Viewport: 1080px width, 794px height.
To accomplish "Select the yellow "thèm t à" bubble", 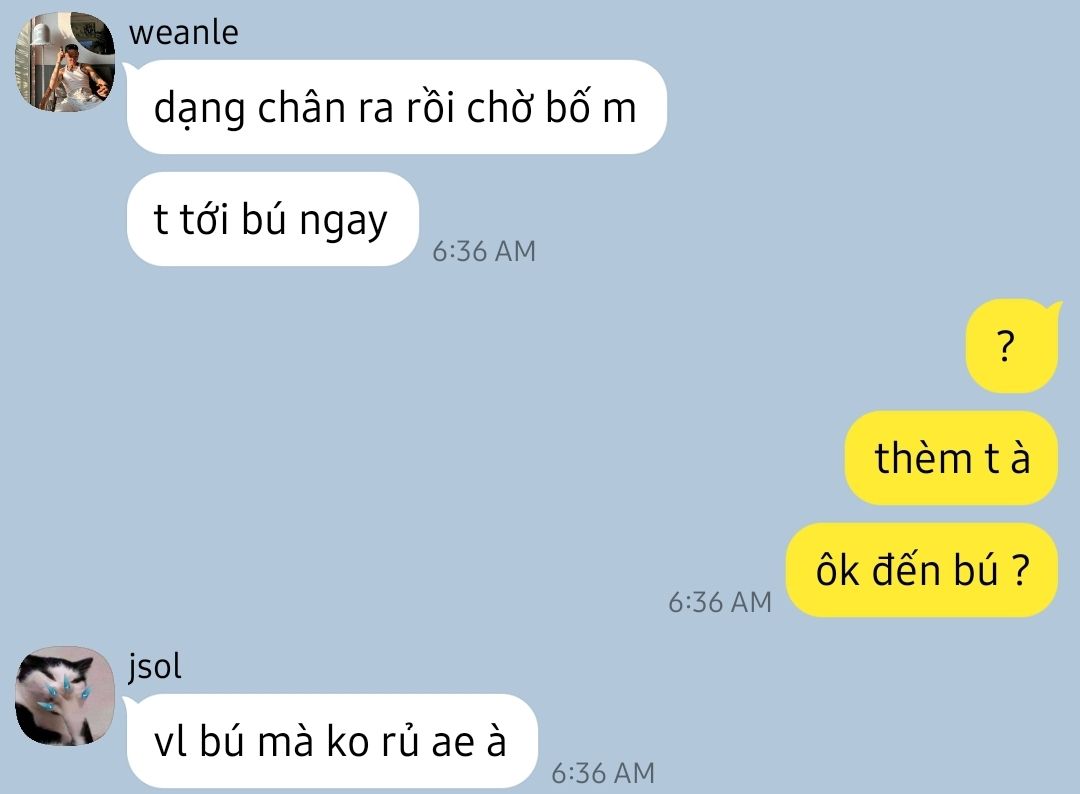I will point(951,458).
